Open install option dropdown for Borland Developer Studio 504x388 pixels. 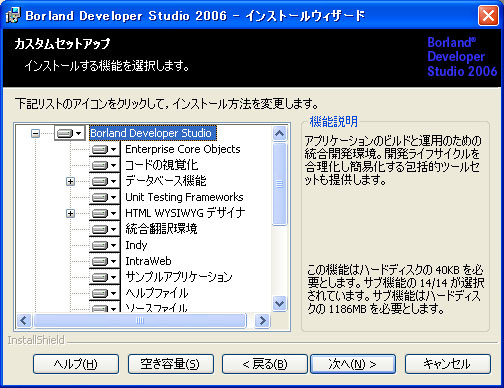point(70,133)
